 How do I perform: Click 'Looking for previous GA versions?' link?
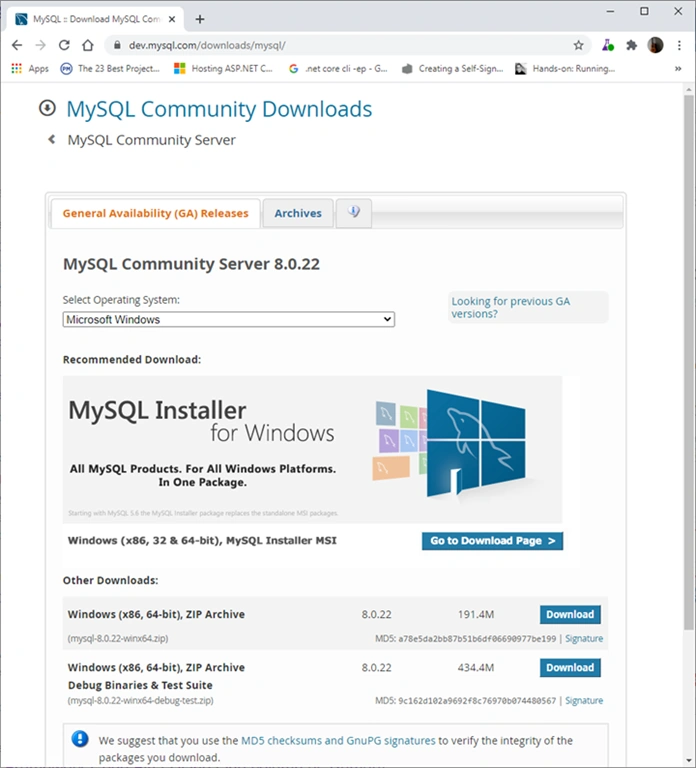coord(511,307)
